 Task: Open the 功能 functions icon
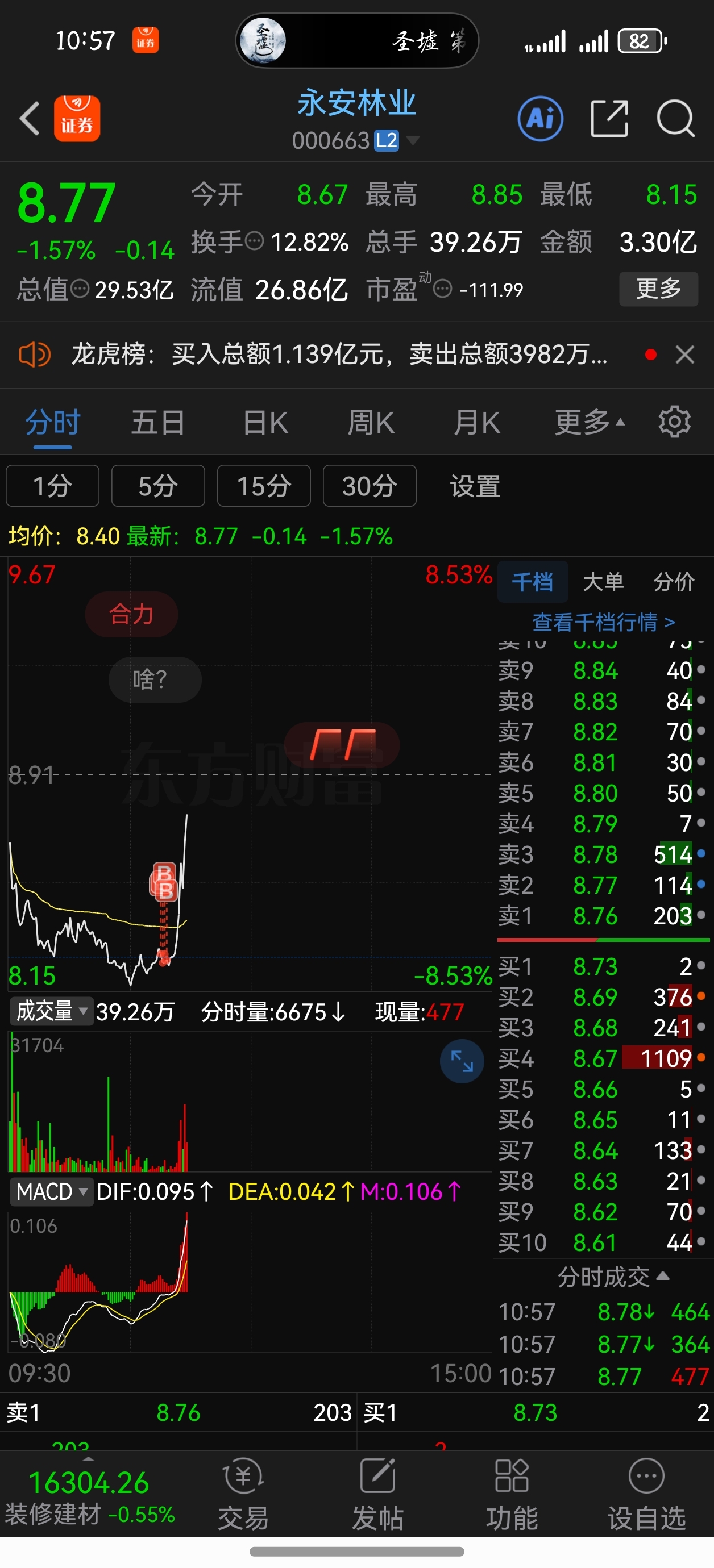pyautogui.click(x=512, y=1494)
